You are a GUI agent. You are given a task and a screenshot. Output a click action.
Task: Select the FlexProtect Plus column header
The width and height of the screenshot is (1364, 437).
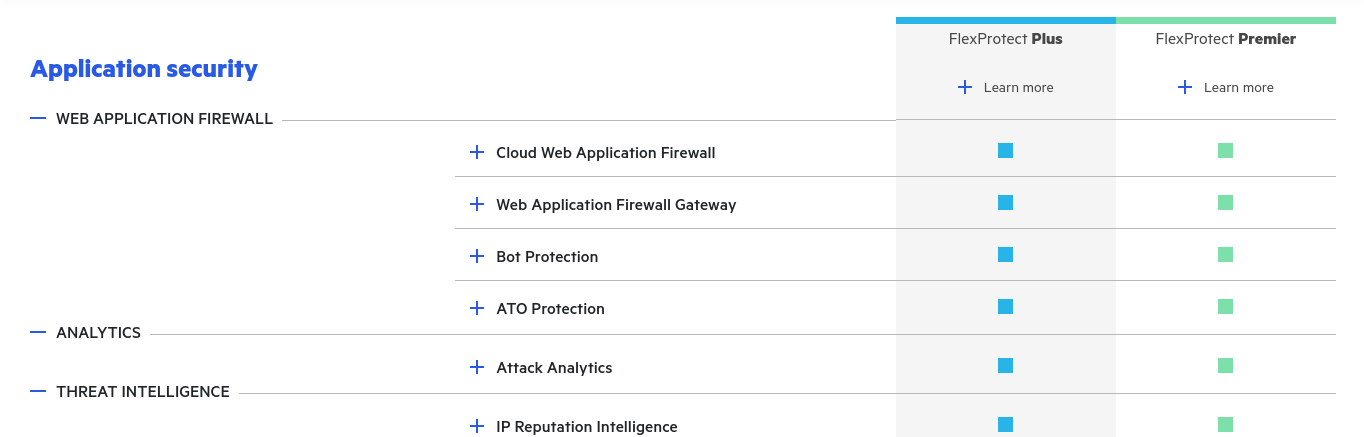[x=1005, y=39]
